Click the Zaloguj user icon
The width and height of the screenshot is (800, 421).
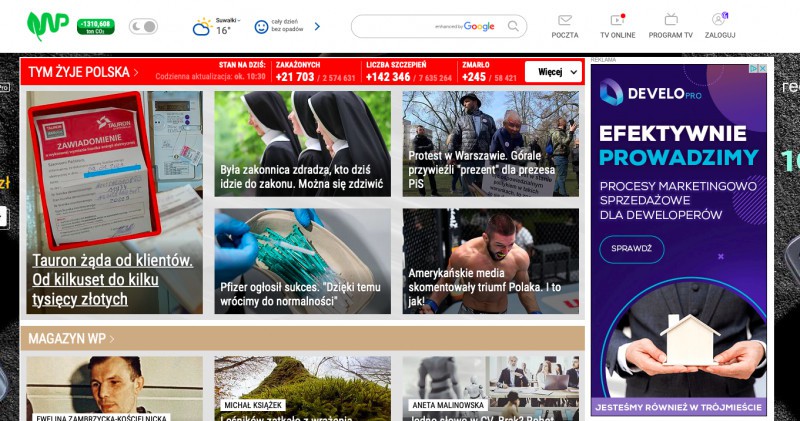[x=719, y=25]
